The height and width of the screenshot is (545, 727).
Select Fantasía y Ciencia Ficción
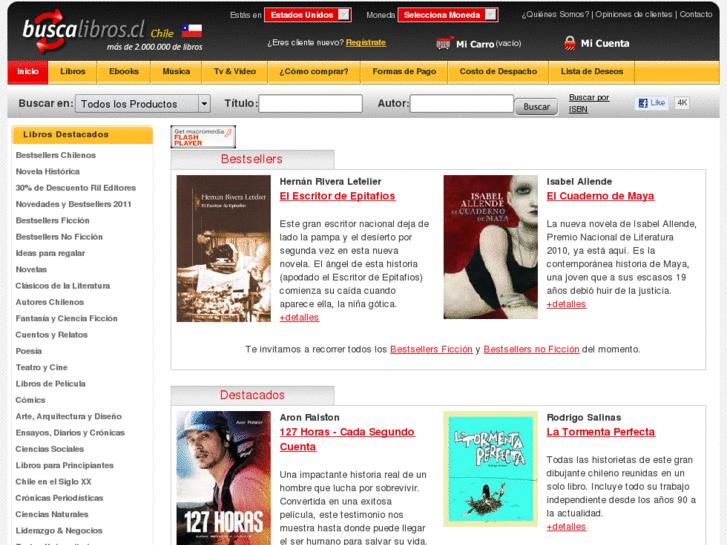coord(66,318)
